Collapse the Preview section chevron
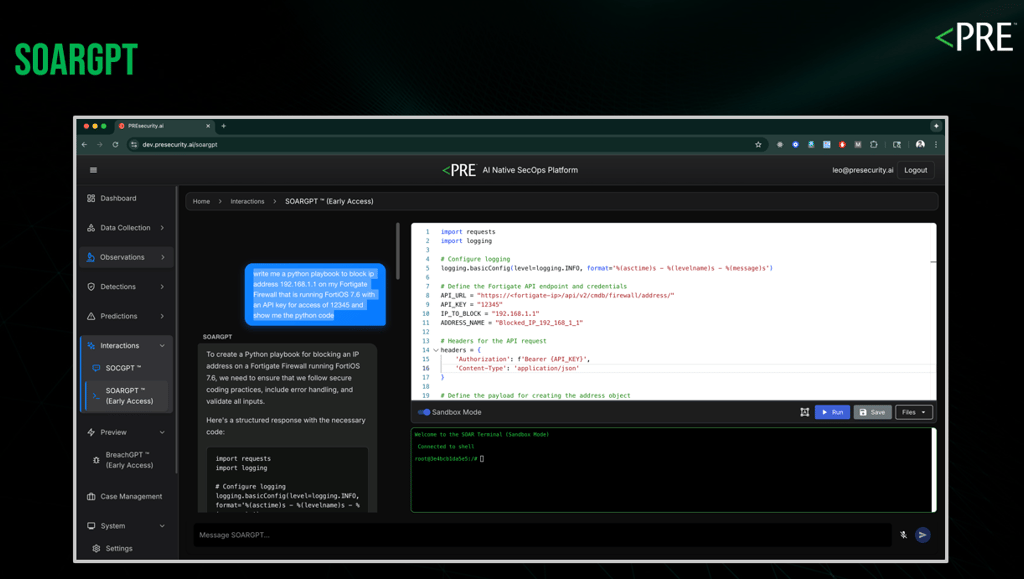This screenshot has width=1024, height=579. point(162,432)
